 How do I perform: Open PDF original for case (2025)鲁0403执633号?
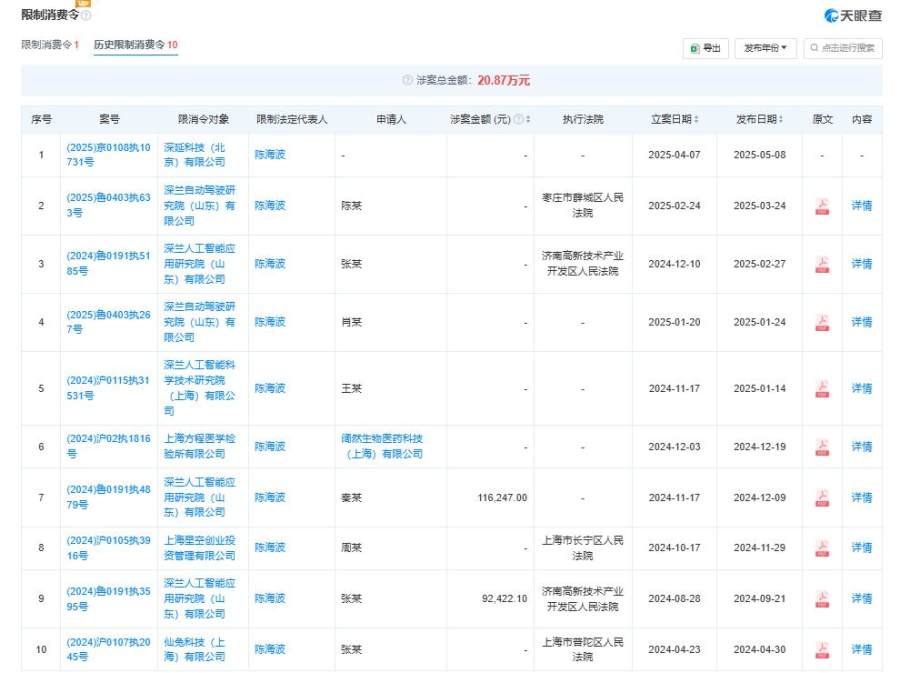click(822, 206)
